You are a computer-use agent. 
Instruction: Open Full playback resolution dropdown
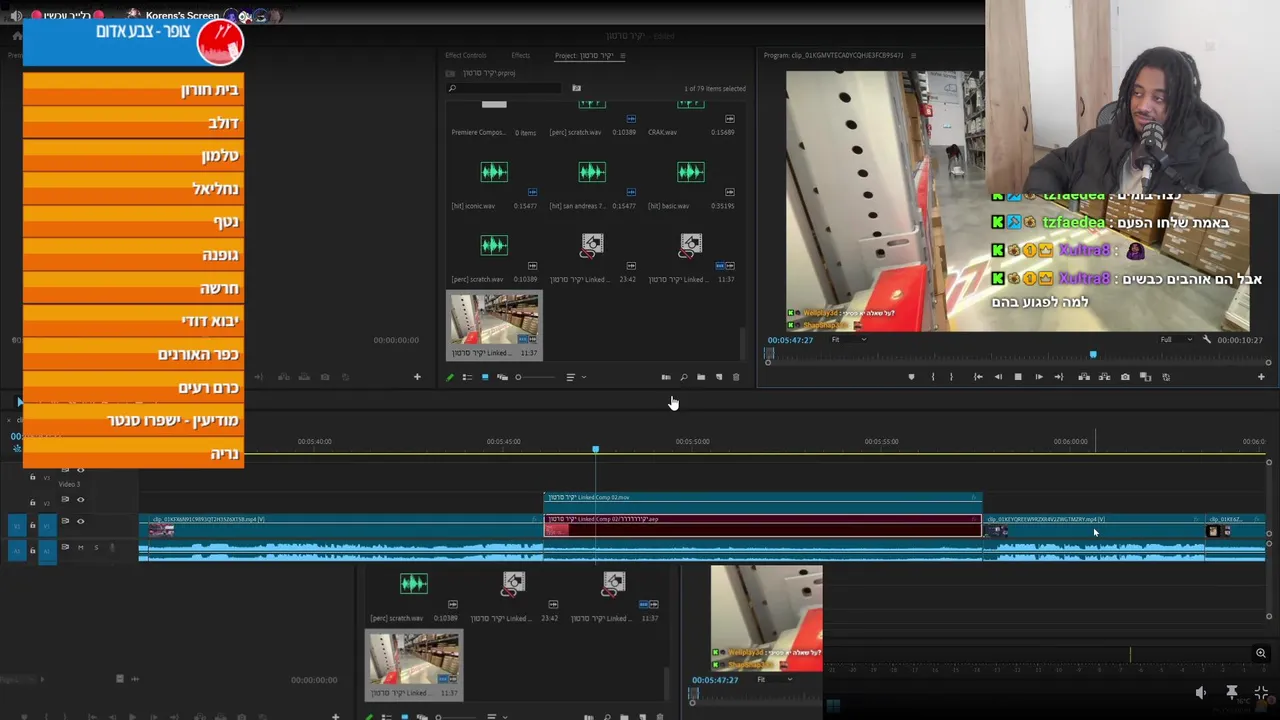[1176, 339]
